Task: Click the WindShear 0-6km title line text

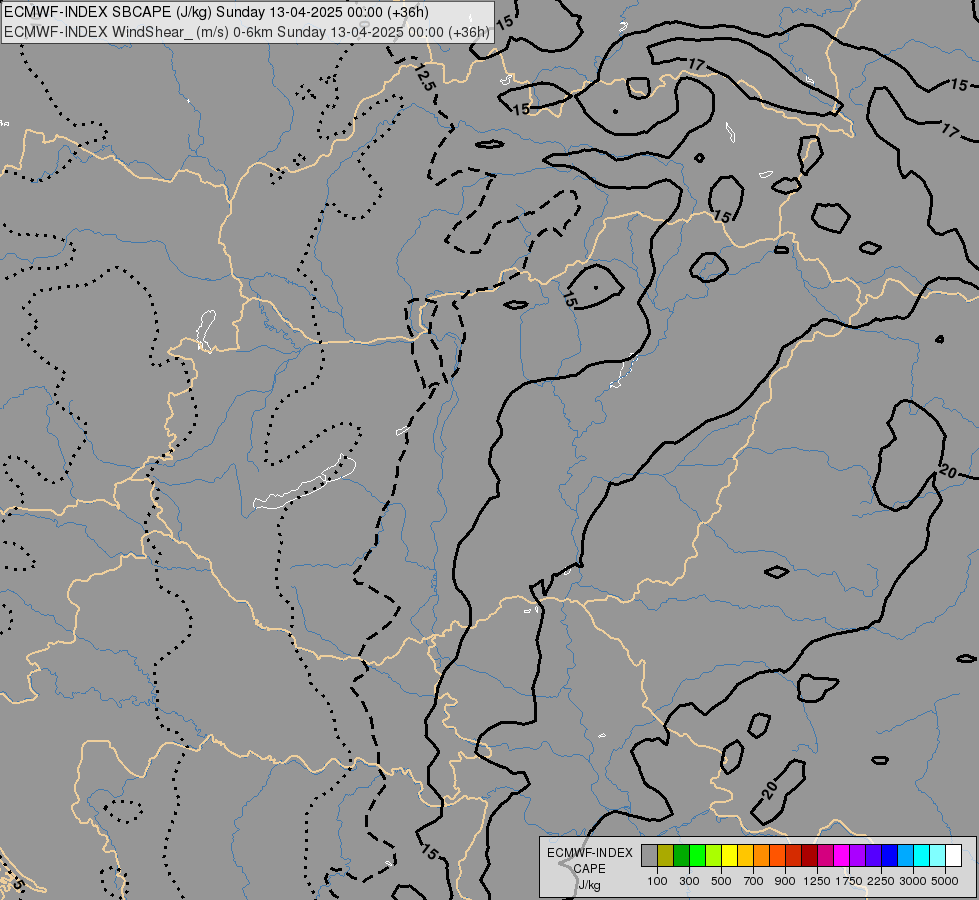Action: click(247, 32)
